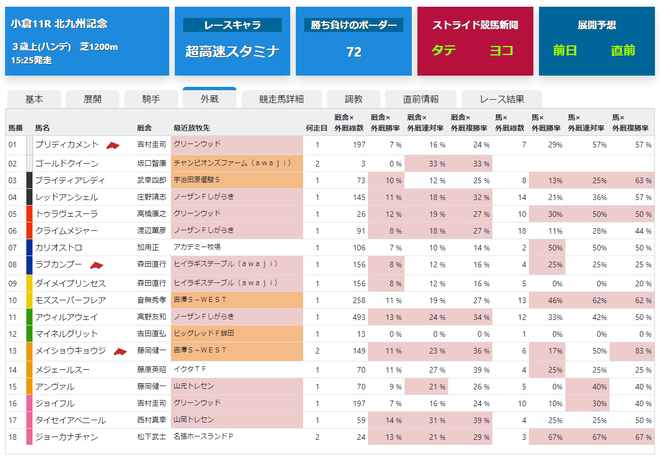Click the red horse icon beside プリディカメント
Viewport: 660px width, 460px height.
pyautogui.click(x=113, y=146)
